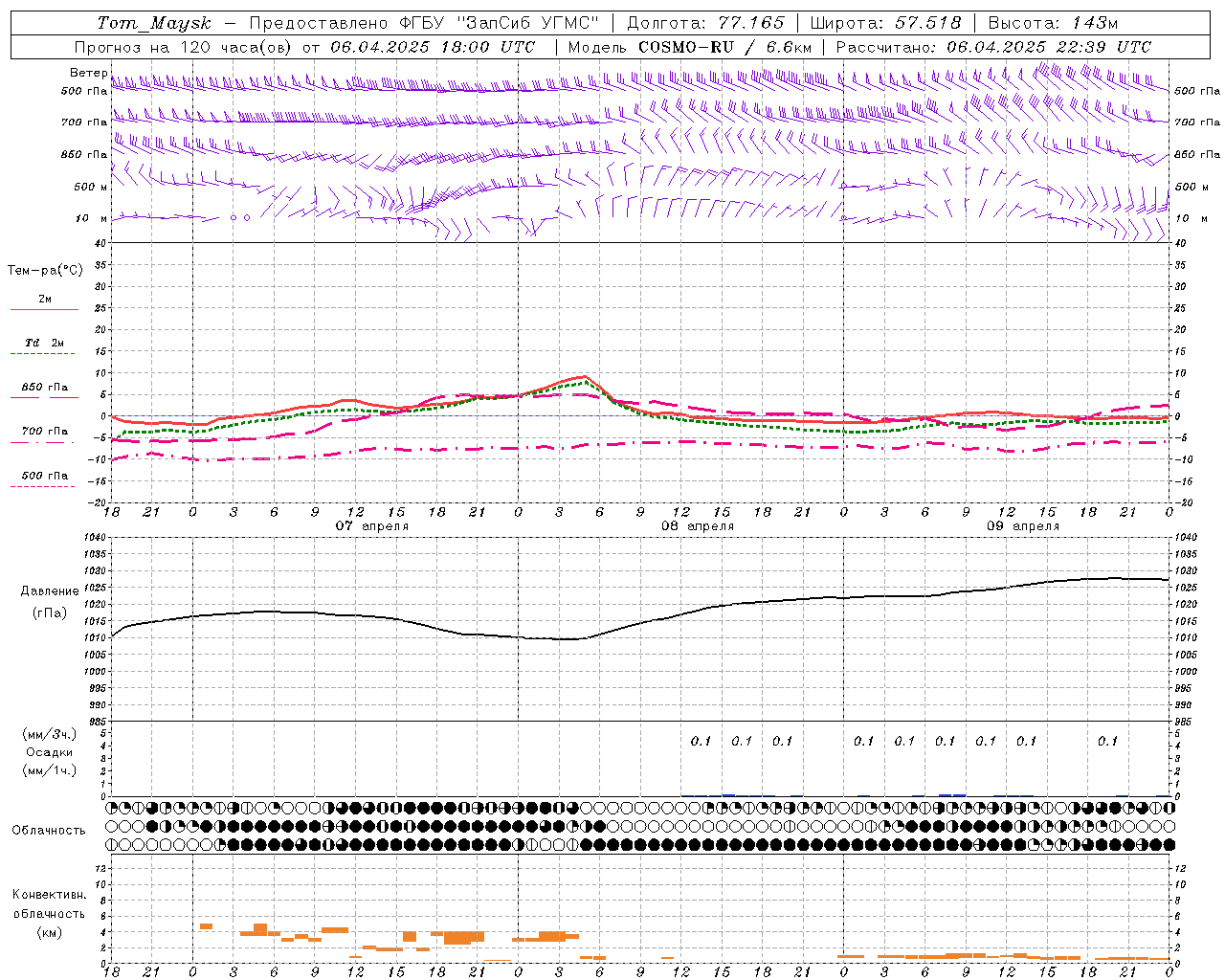Click the elevation label Высота: 143м

coord(1053,23)
